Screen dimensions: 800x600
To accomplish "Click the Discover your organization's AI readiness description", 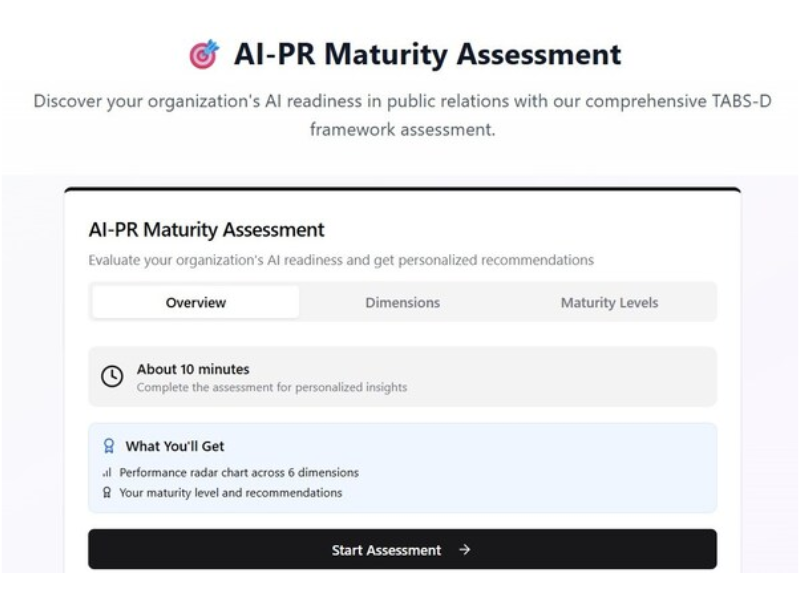I will [x=402, y=115].
